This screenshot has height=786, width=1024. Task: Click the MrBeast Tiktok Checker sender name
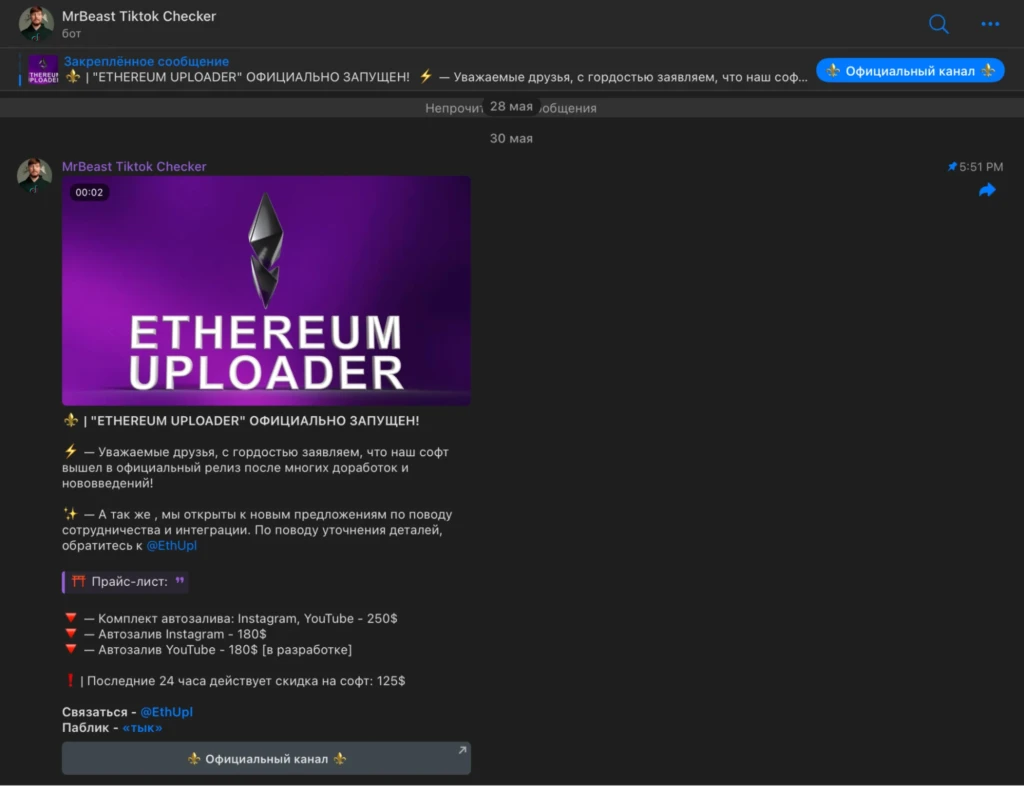coord(134,166)
